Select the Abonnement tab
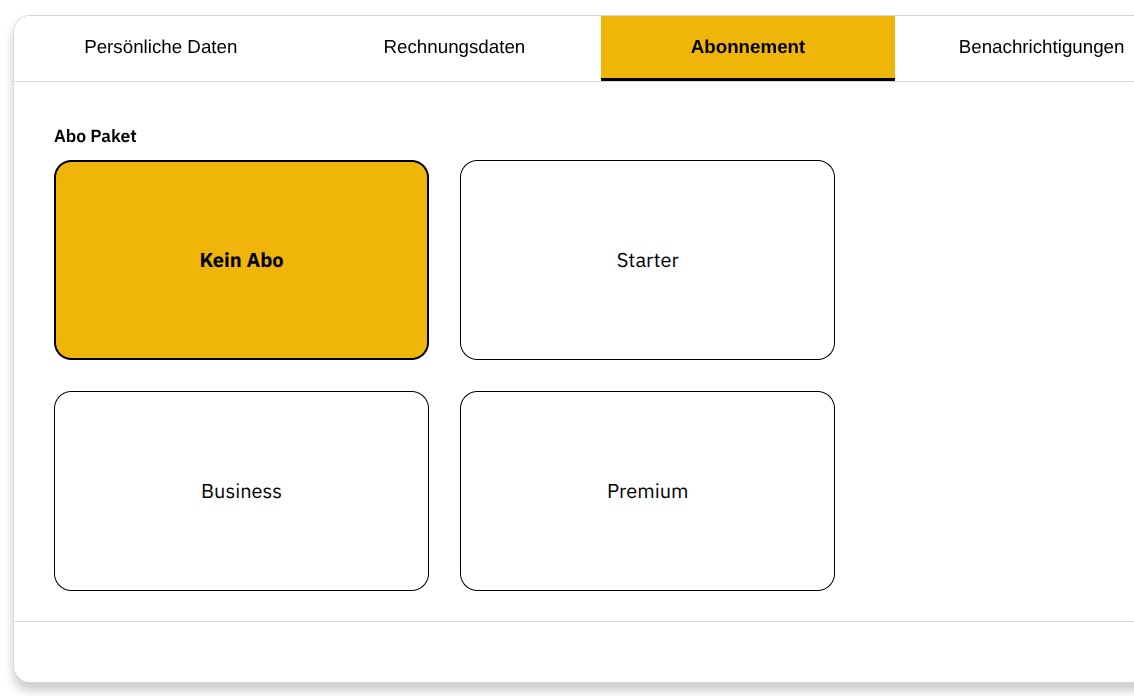The image size is (1134, 696). coord(748,47)
